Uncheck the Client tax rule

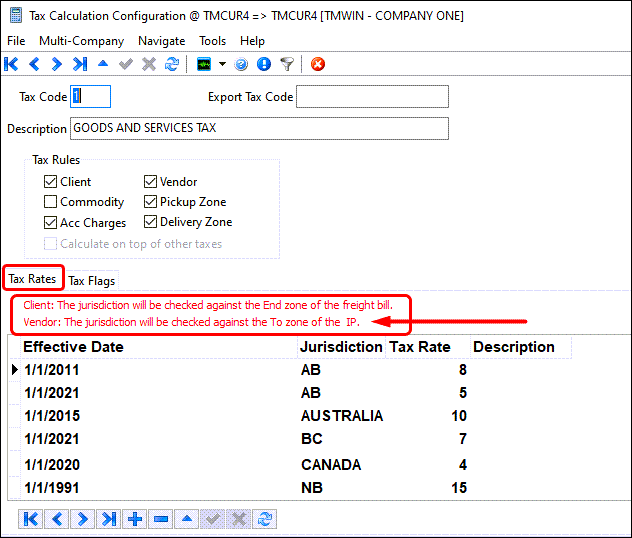click(51, 182)
